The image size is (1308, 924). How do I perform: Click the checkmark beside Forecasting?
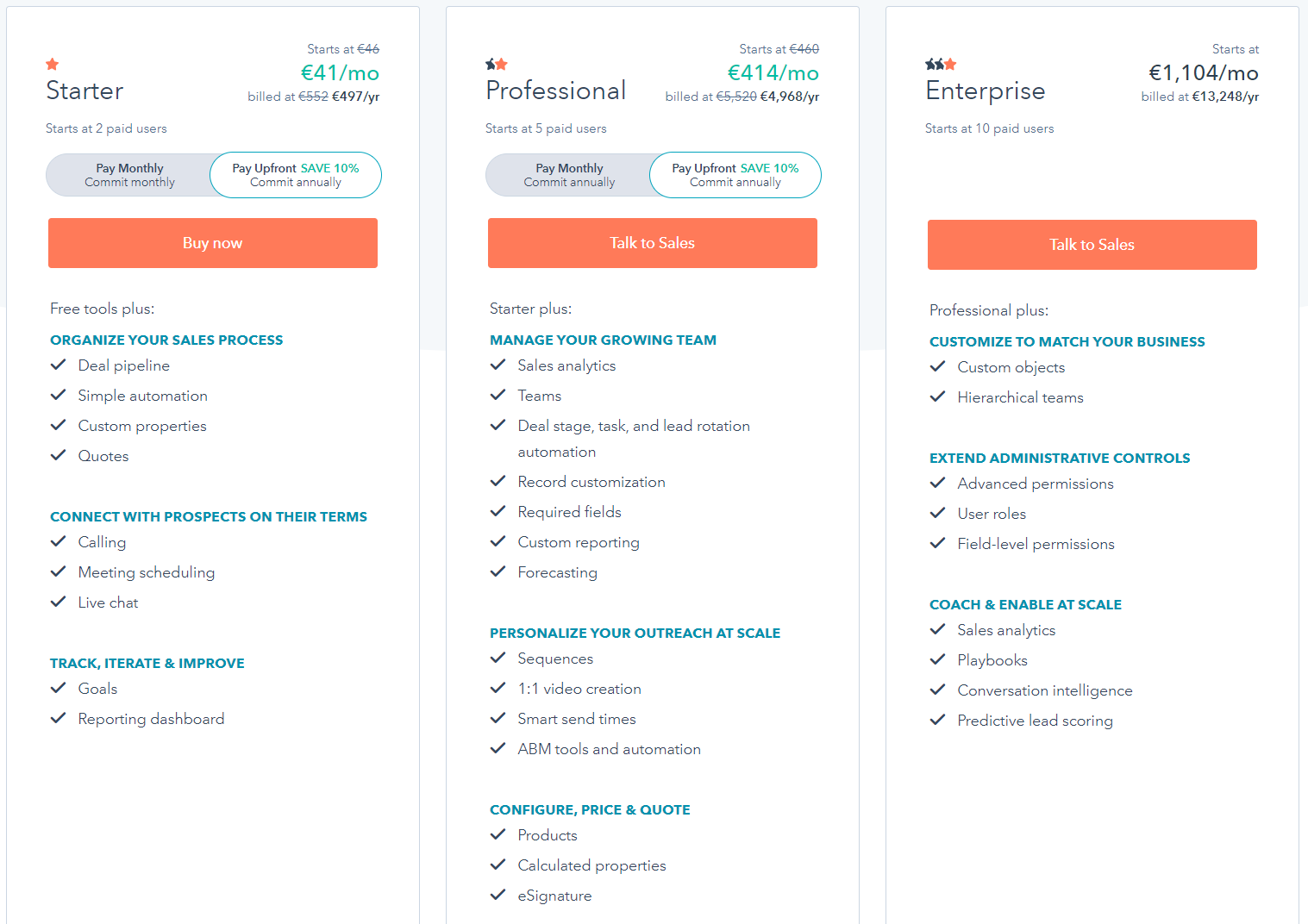coord(498,571)
